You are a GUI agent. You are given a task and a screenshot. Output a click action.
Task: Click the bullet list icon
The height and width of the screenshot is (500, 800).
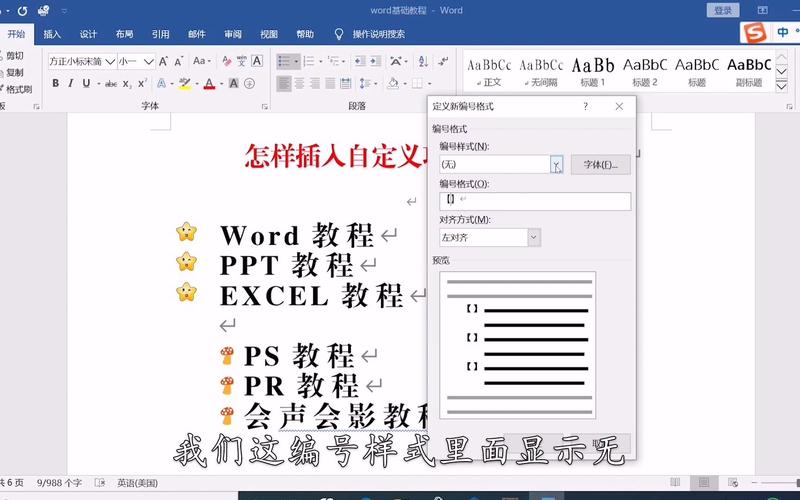pyautogui.click(x=284, y=61)
